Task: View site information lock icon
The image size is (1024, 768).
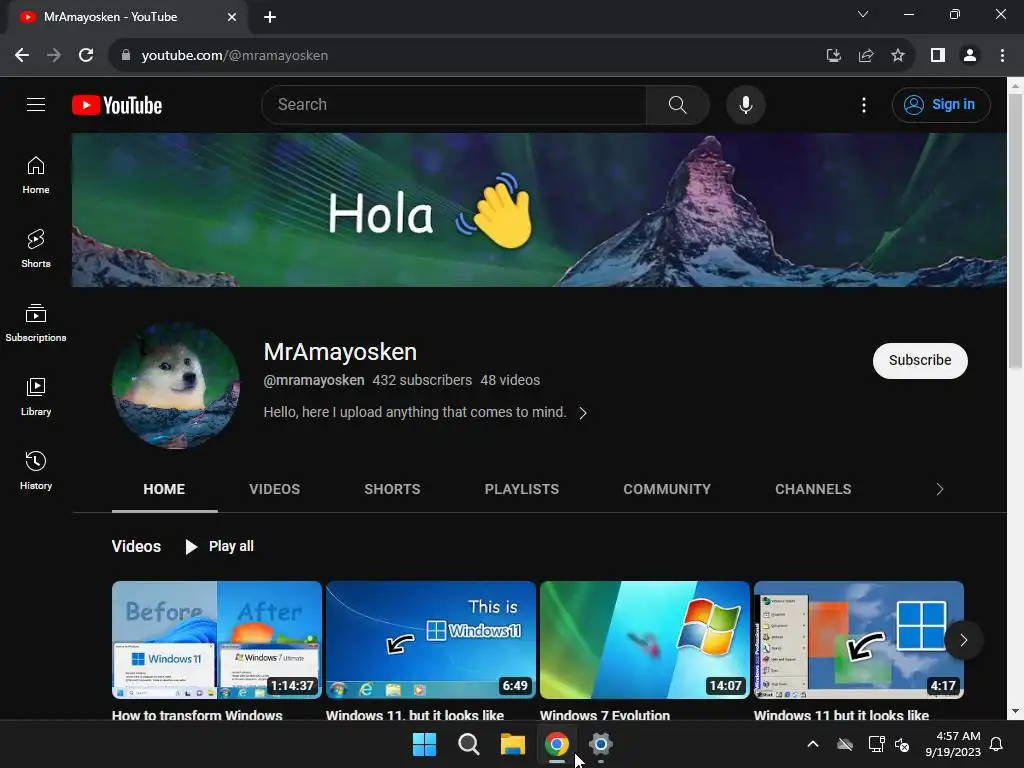Action: [126, 56]
